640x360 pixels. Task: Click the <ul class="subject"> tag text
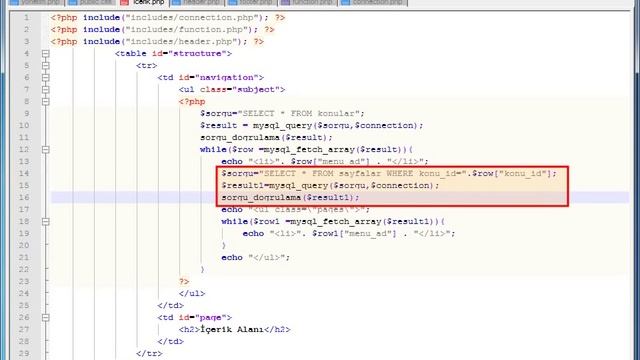(x=232, y=89)
